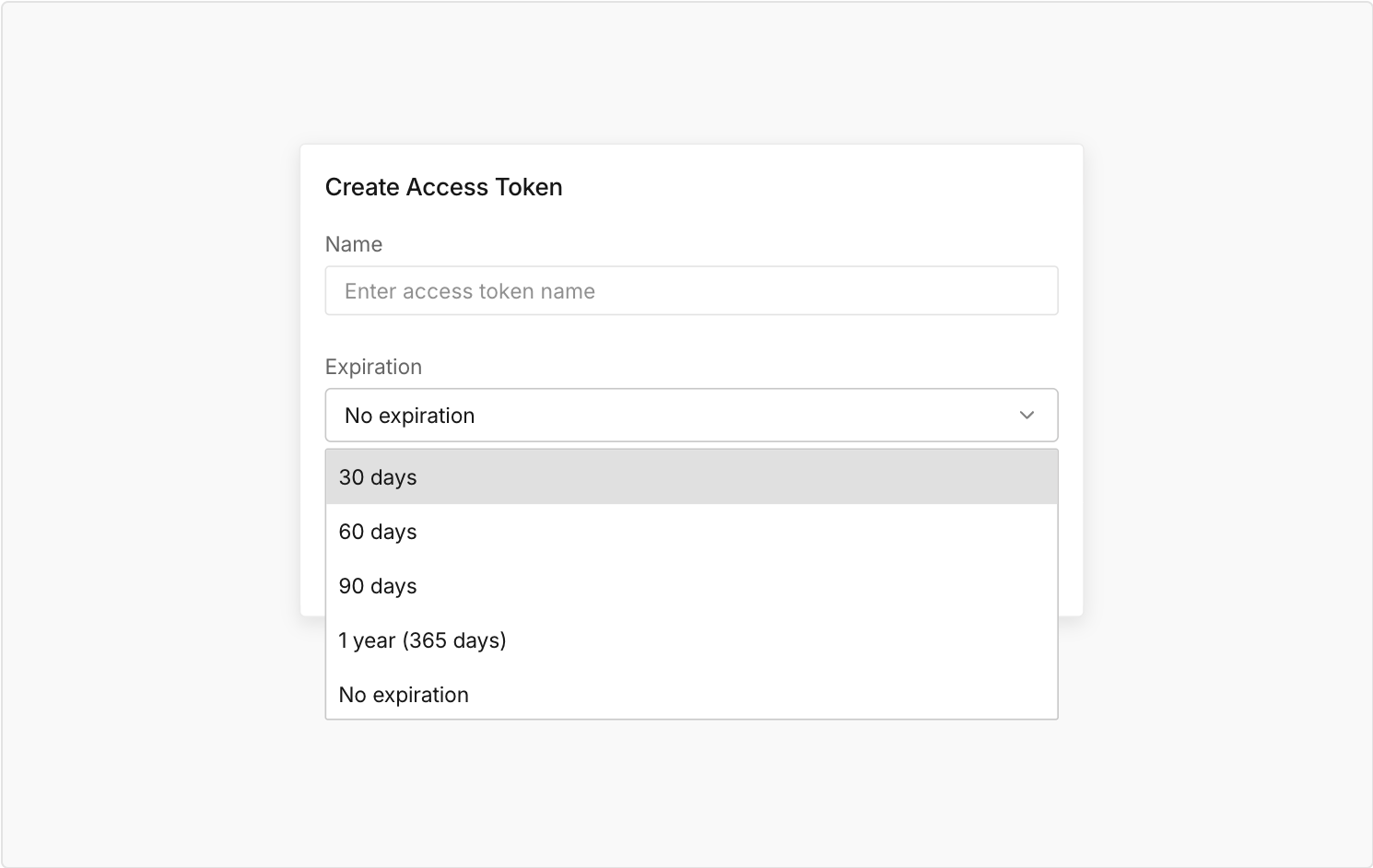Choose No expiration in the dropdown list
Image resolution: width=1373 pixels, height=868 pixels.
tap(691, 695)
